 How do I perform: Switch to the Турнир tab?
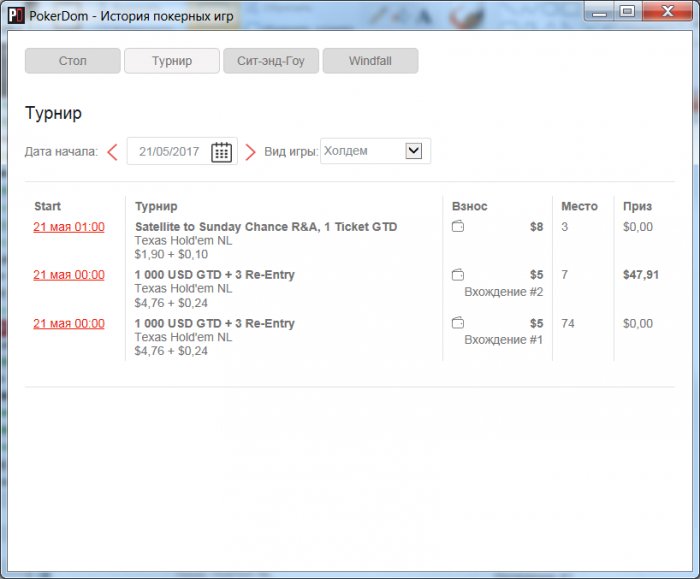pyautogui.click(x=172, y=61)
